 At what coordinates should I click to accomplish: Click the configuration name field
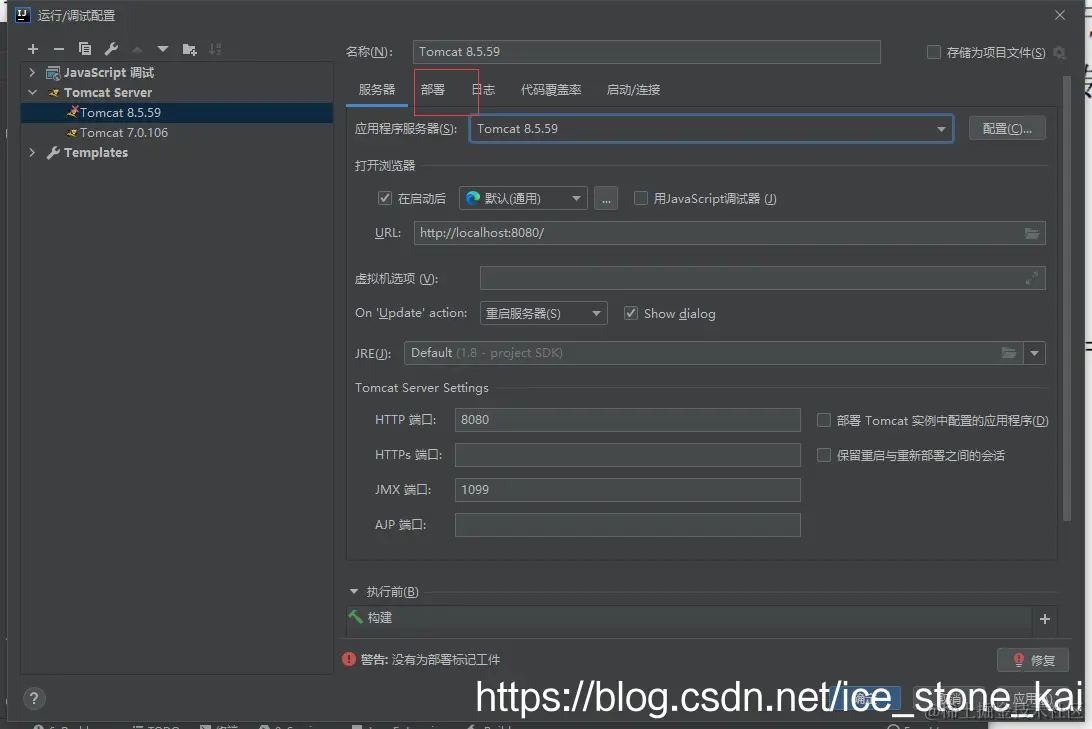tap(646, 52)
